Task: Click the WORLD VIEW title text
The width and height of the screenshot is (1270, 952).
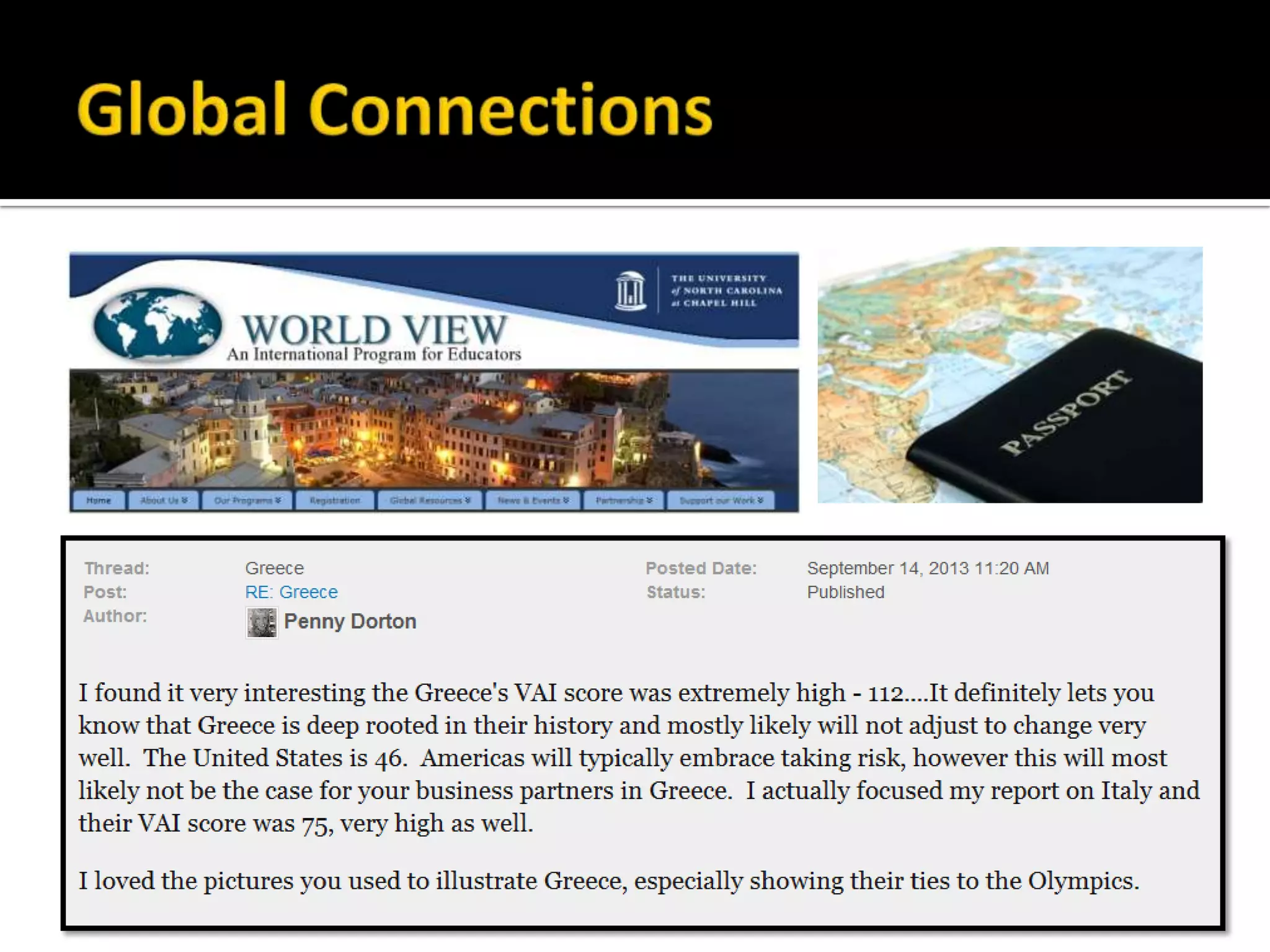Action: click(374, 329)
